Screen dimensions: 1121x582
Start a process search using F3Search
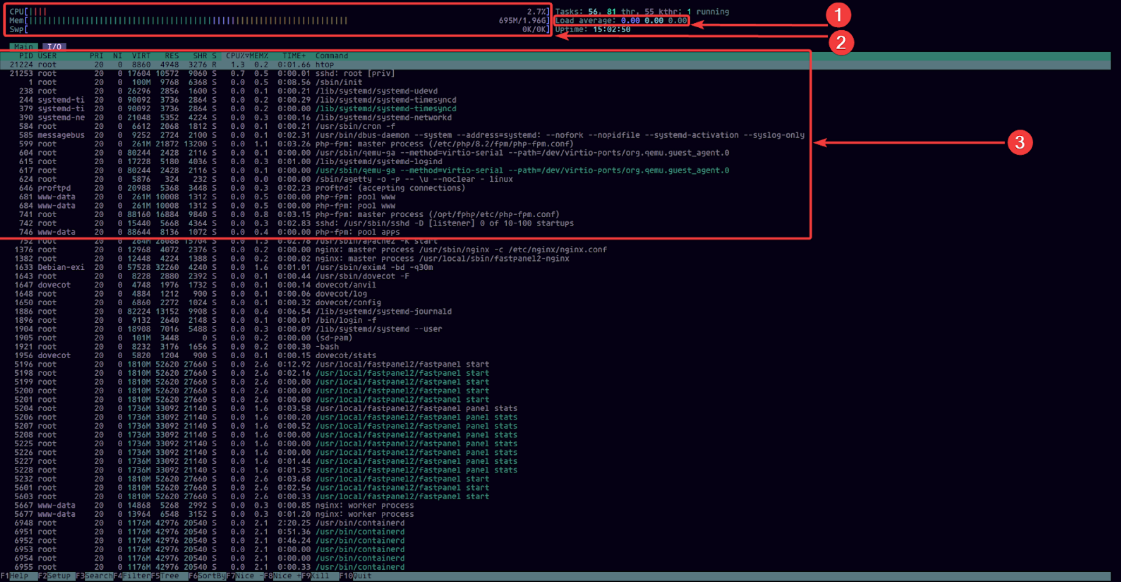[x=95, y=575]
